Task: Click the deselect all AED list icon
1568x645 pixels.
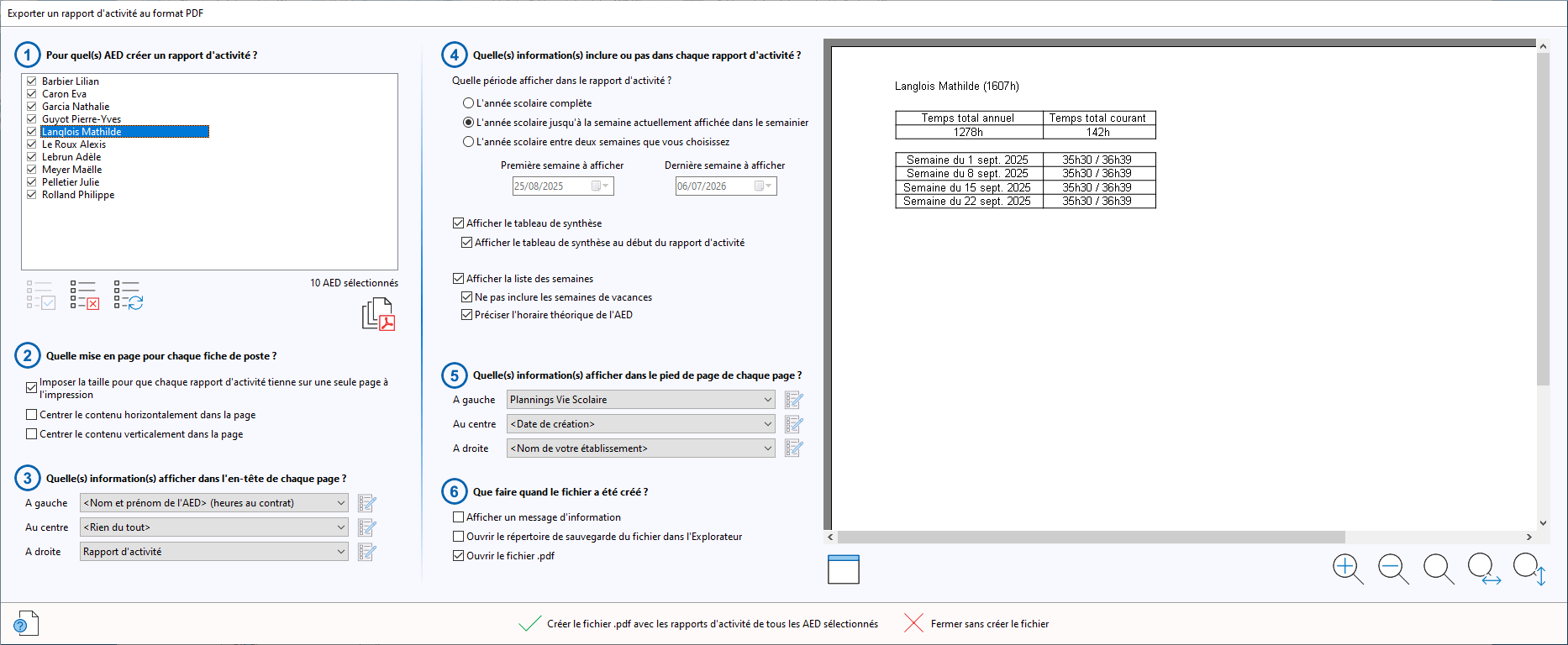Action: [x=85, y=295]
